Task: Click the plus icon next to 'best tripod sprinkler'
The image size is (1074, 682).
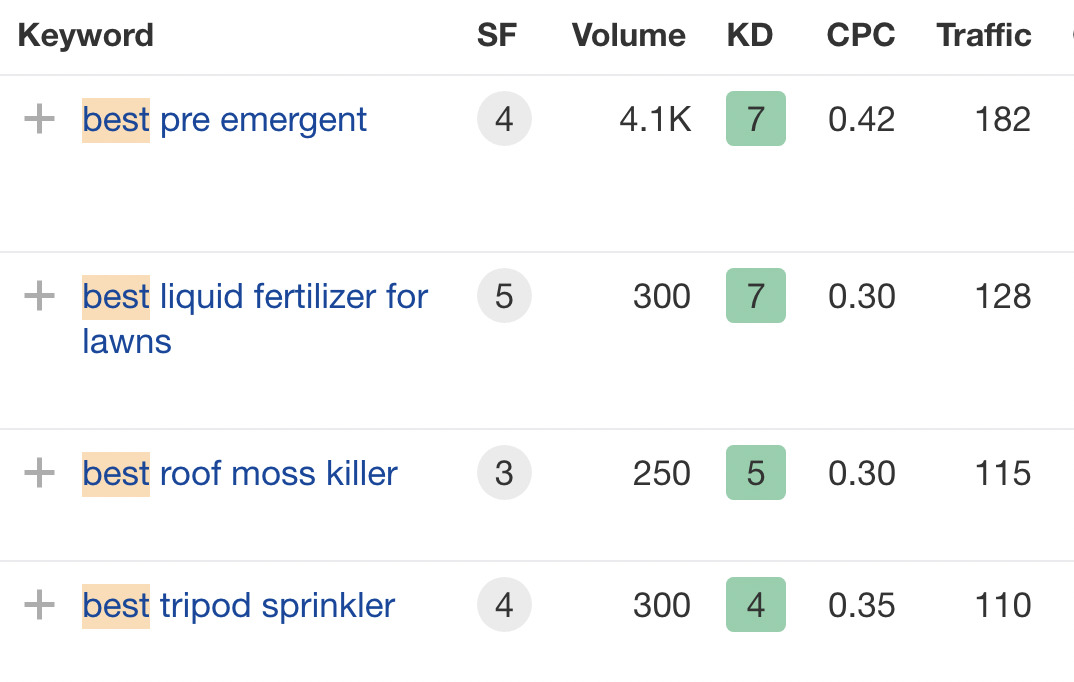Action: tap(39, 604)
